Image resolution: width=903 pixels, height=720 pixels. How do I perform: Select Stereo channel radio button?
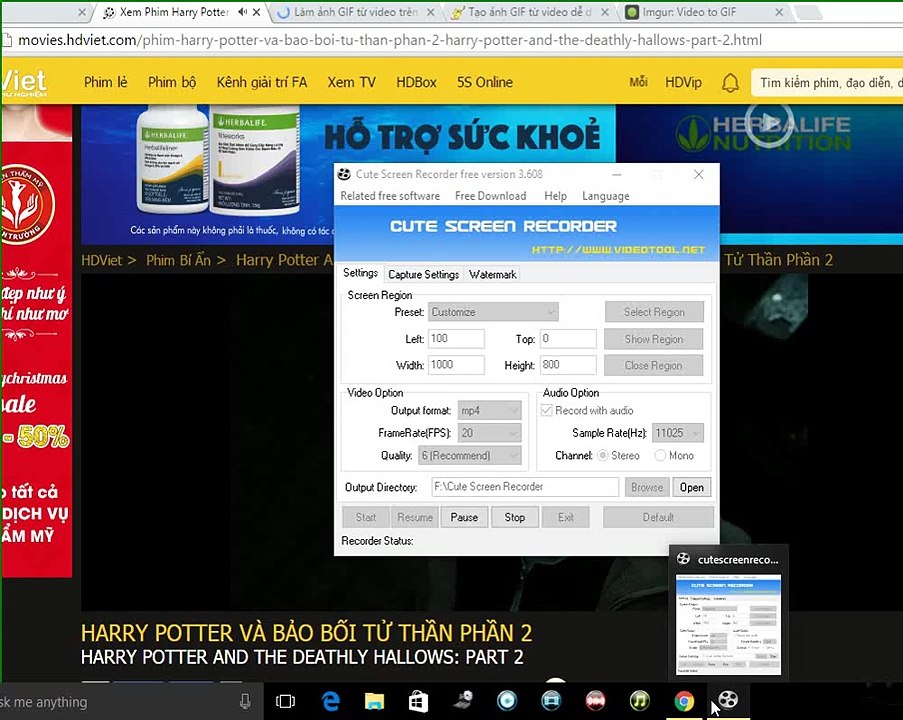tap(602, 455)
